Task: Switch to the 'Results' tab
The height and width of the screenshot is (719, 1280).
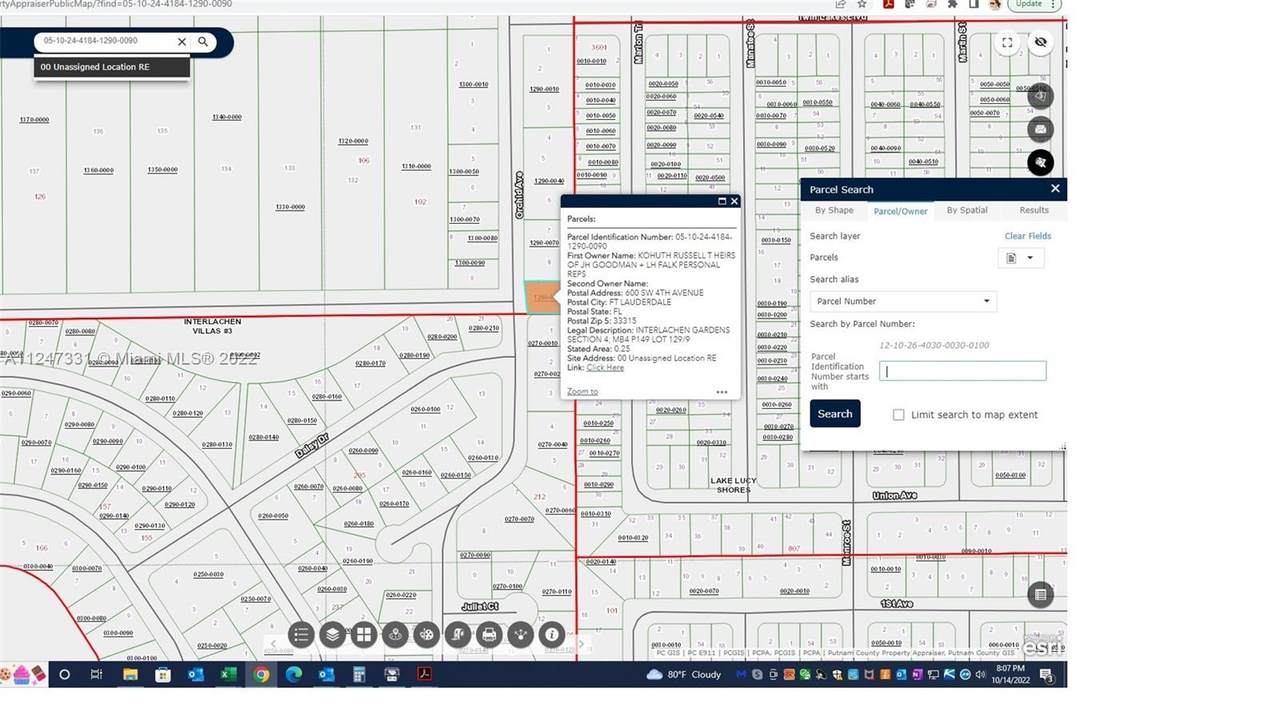Action: click(1034, 211)
